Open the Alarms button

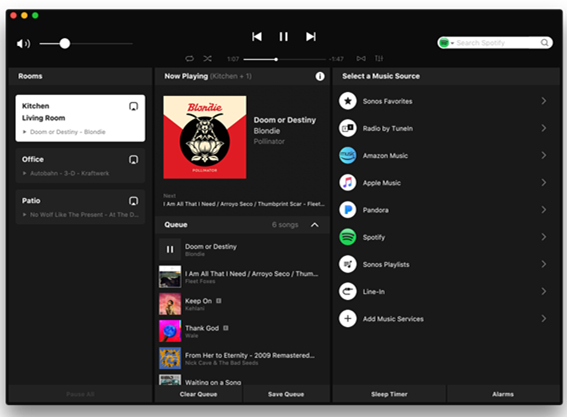pyautogui.click(x=503, y=394)
